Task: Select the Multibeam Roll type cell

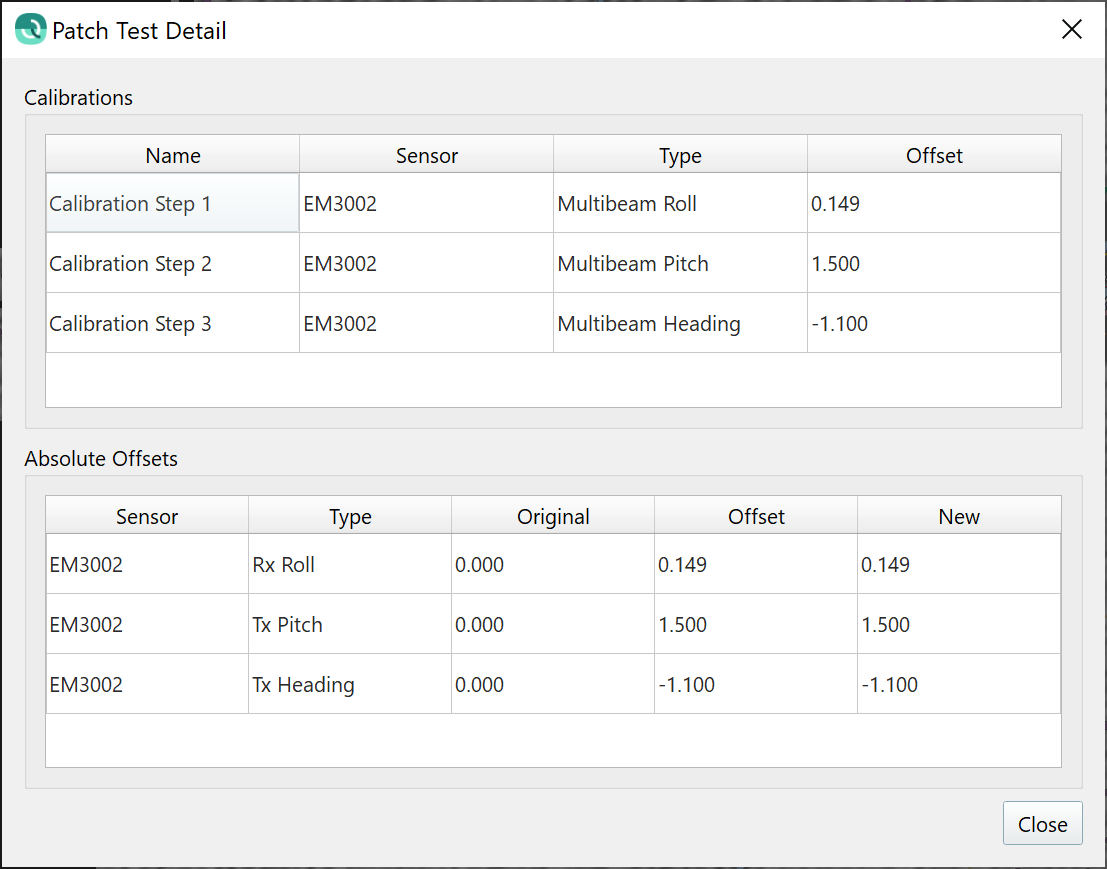Action: coord(627,204)
